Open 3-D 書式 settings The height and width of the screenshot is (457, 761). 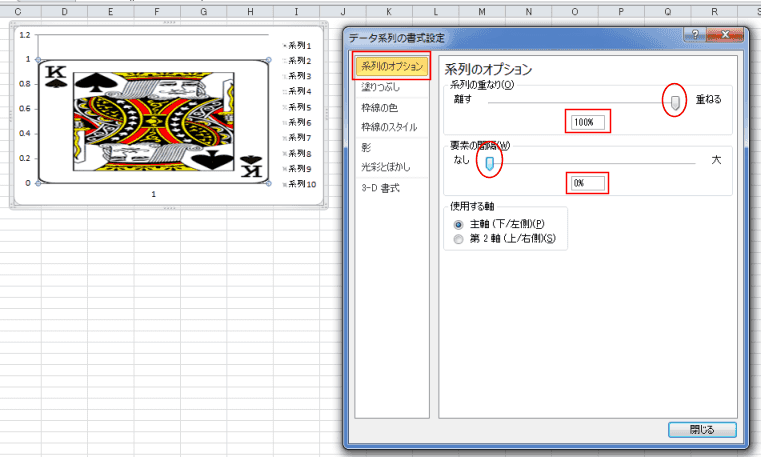tap(380, 188)
